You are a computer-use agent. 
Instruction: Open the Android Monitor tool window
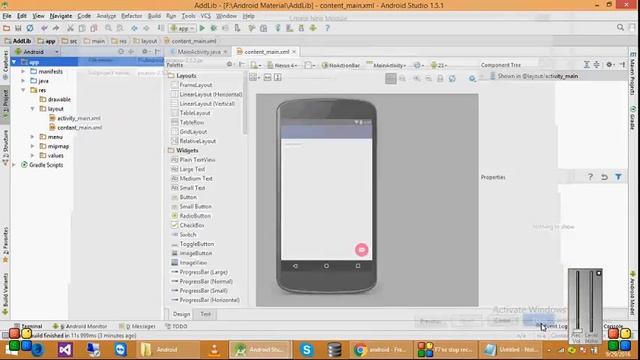point(80,326)
